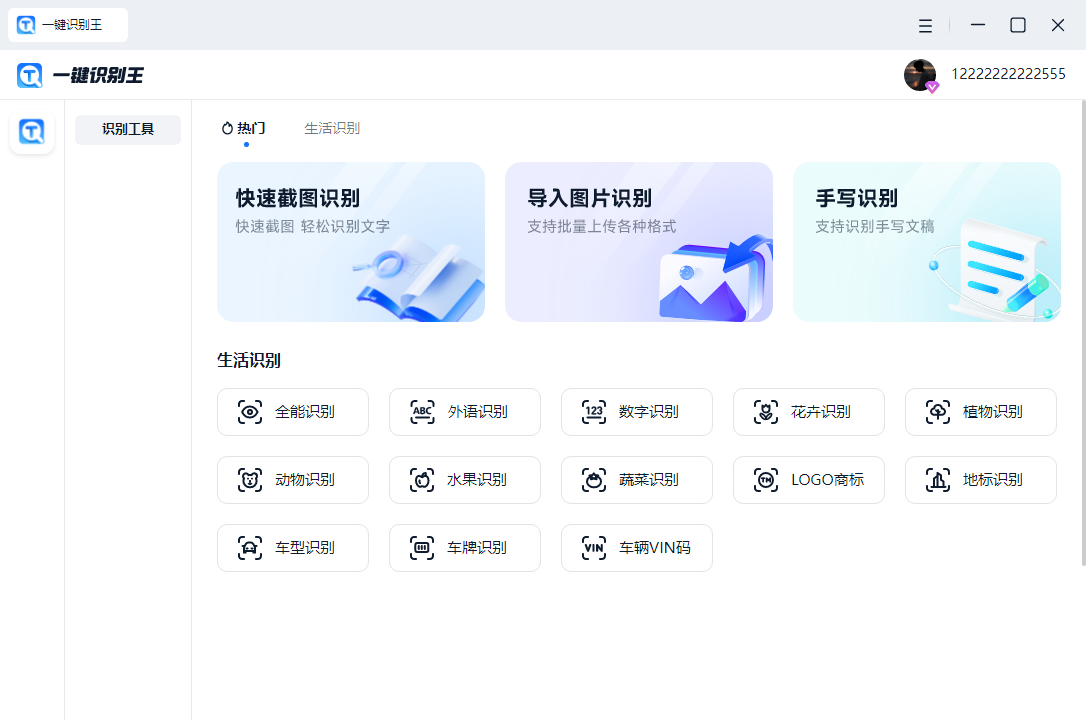The width and height of the screenshot is (1086, 720).
Task: Click the 动物识别 animal icon
Action: (250, 480)
